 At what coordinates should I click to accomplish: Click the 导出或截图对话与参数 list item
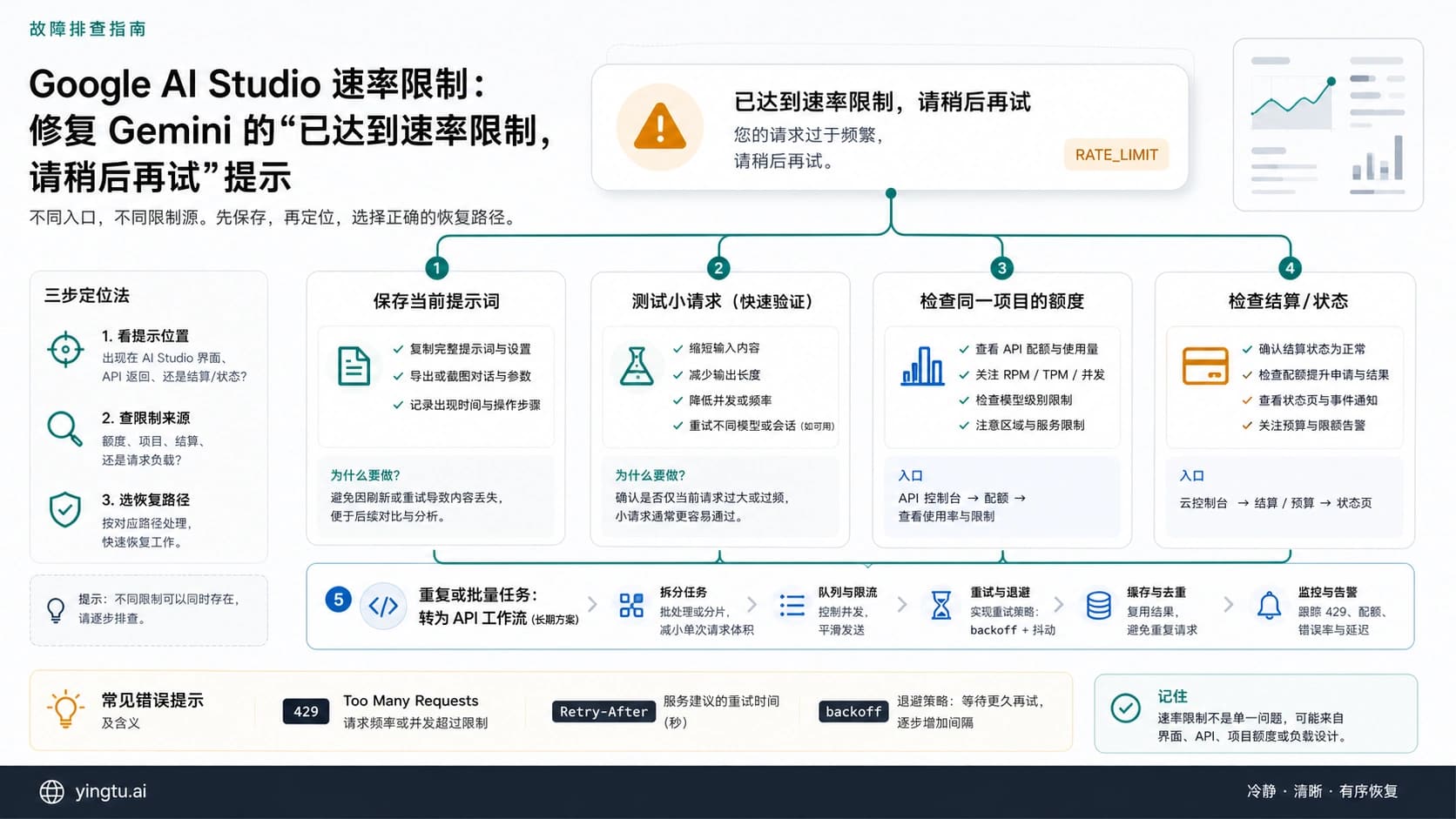coord(470,376)
